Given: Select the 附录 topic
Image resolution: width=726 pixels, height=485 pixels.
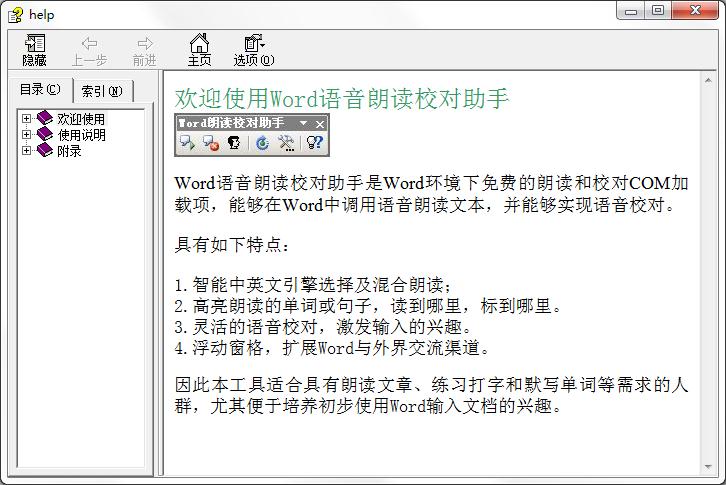Looking at the screenshot, I should pos(69,151).
